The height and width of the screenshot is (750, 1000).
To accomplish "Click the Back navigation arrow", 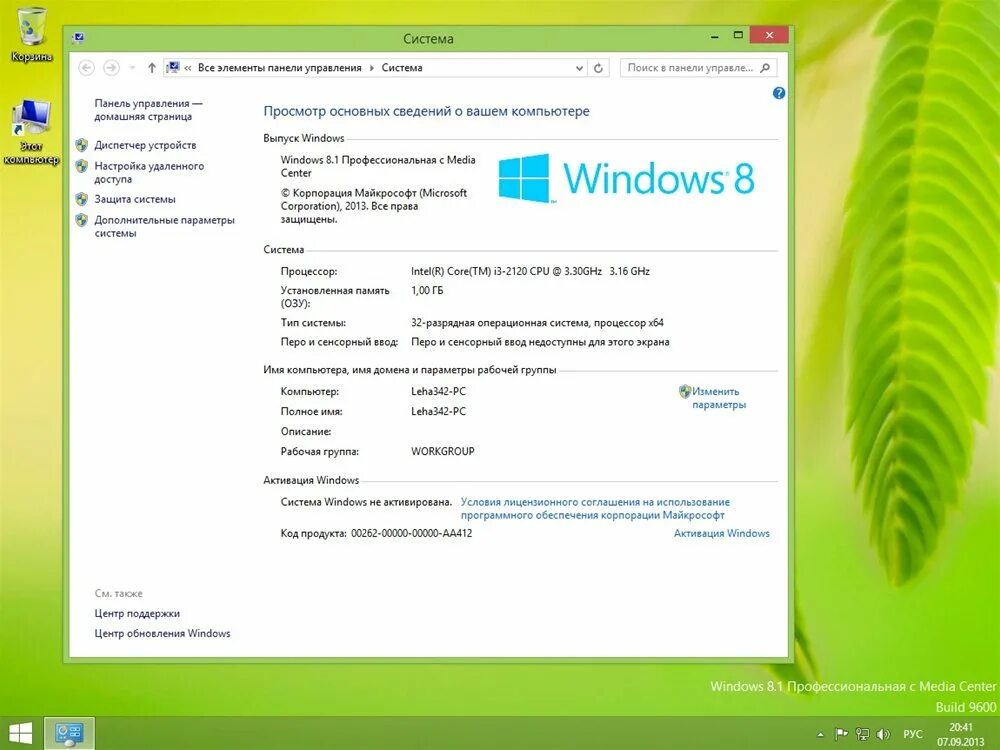I will [86, 68].
